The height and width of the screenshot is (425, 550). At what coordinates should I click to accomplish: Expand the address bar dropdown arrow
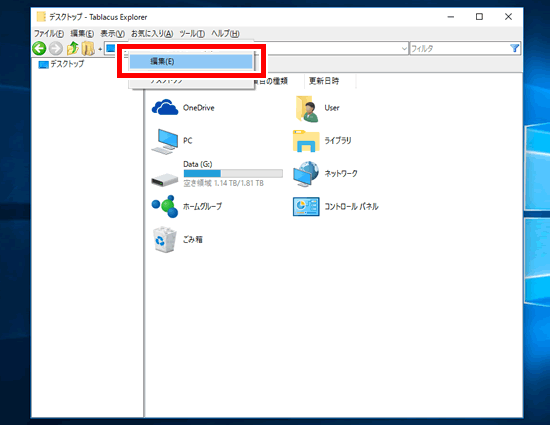404,48
